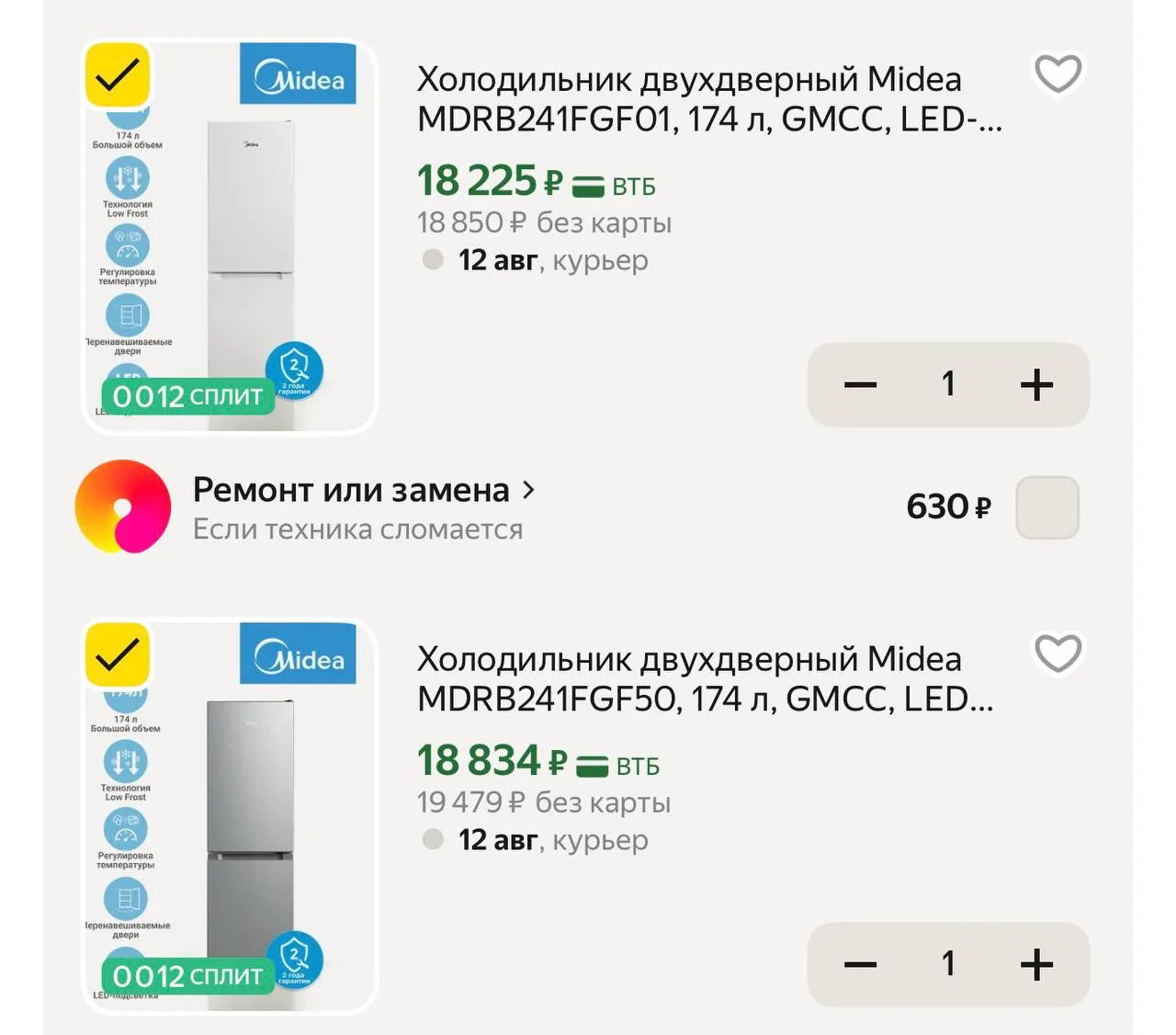Image resolution: width=1176 pixels, height=1035 pixels.
Task: Expand the Ремонт или замена chevron
Action: coord(528,490)
